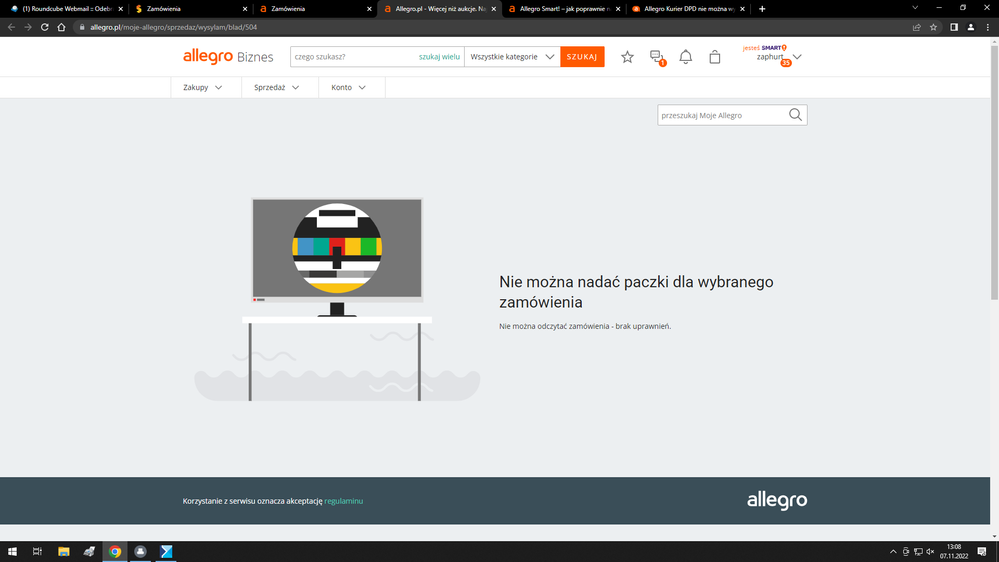The image size is (999, 562).
Task: Click the magnifier icon in Moje Allegro search
Action: tap(795, 115)
